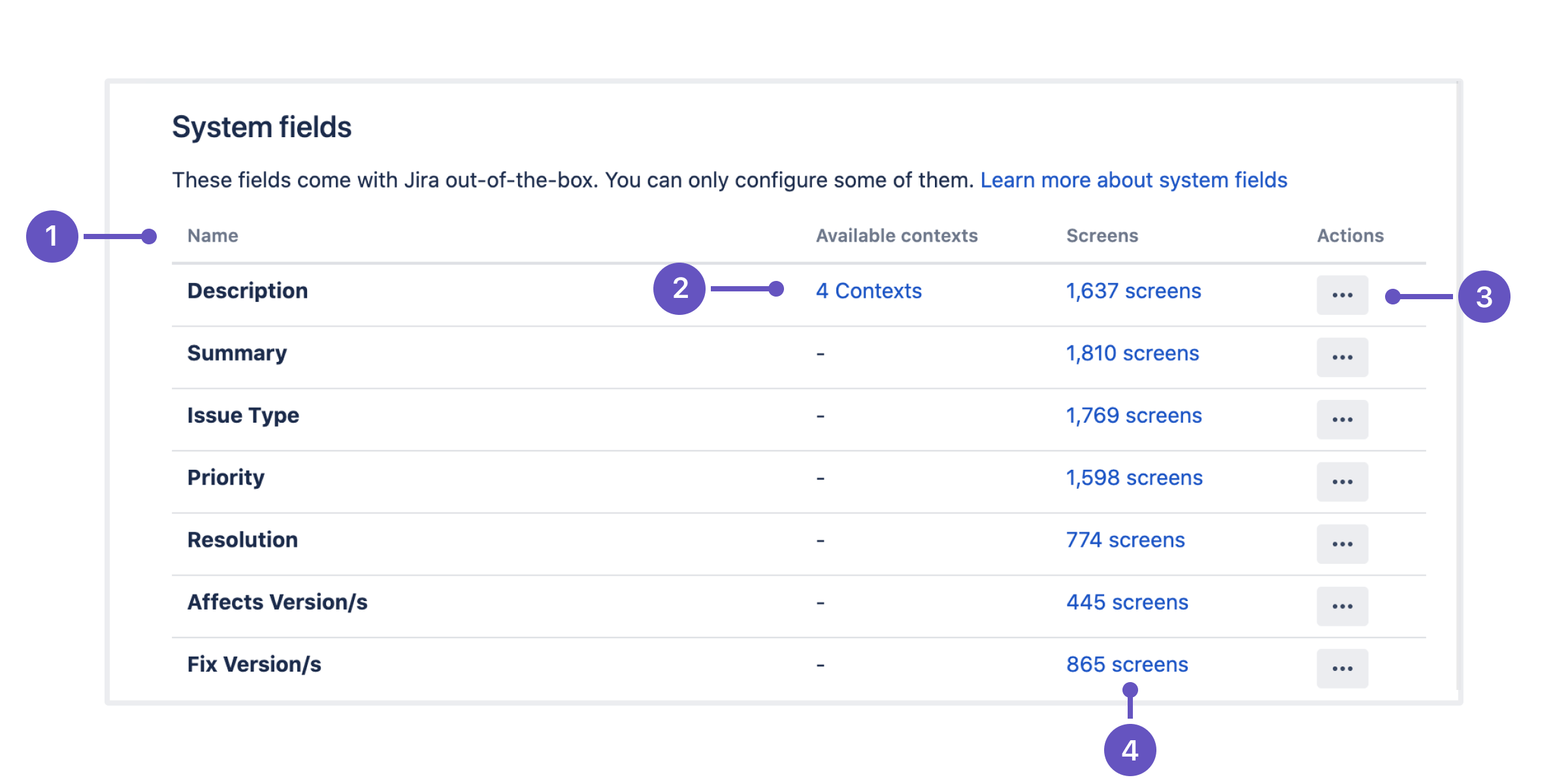Viewport: 1568px width, 784px height.
Task: Open the actions menu for the Priority row
Action: click(1342, 482)
